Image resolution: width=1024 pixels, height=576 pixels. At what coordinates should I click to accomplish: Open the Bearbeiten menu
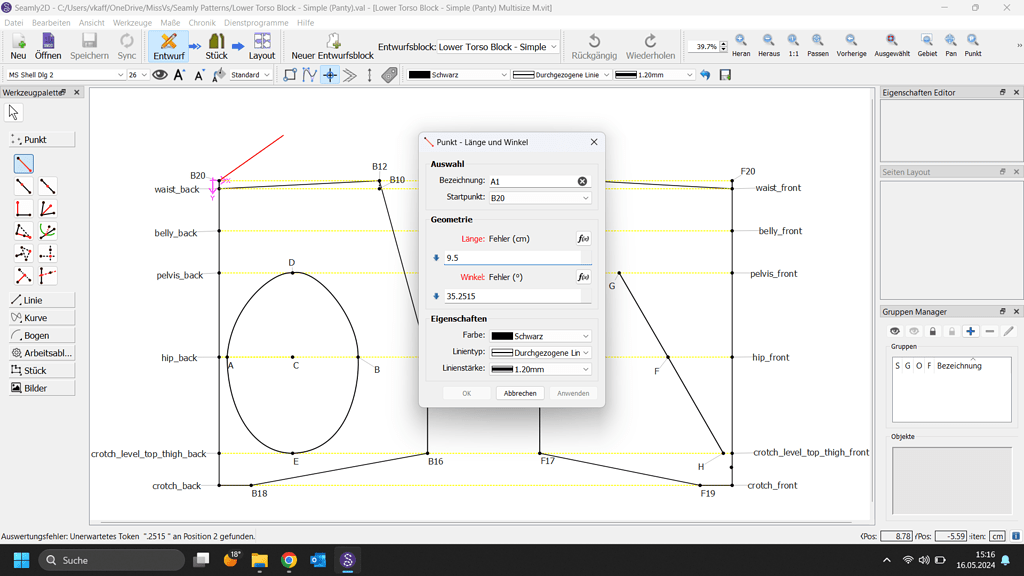(x=51, y=22)
